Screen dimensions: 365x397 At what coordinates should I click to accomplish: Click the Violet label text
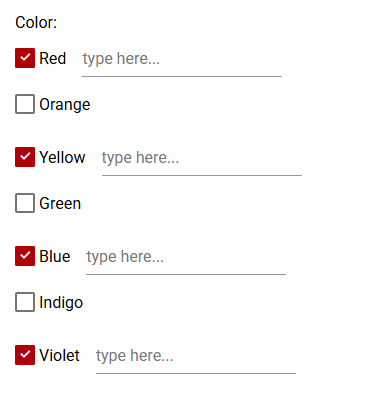click(59, 355)
